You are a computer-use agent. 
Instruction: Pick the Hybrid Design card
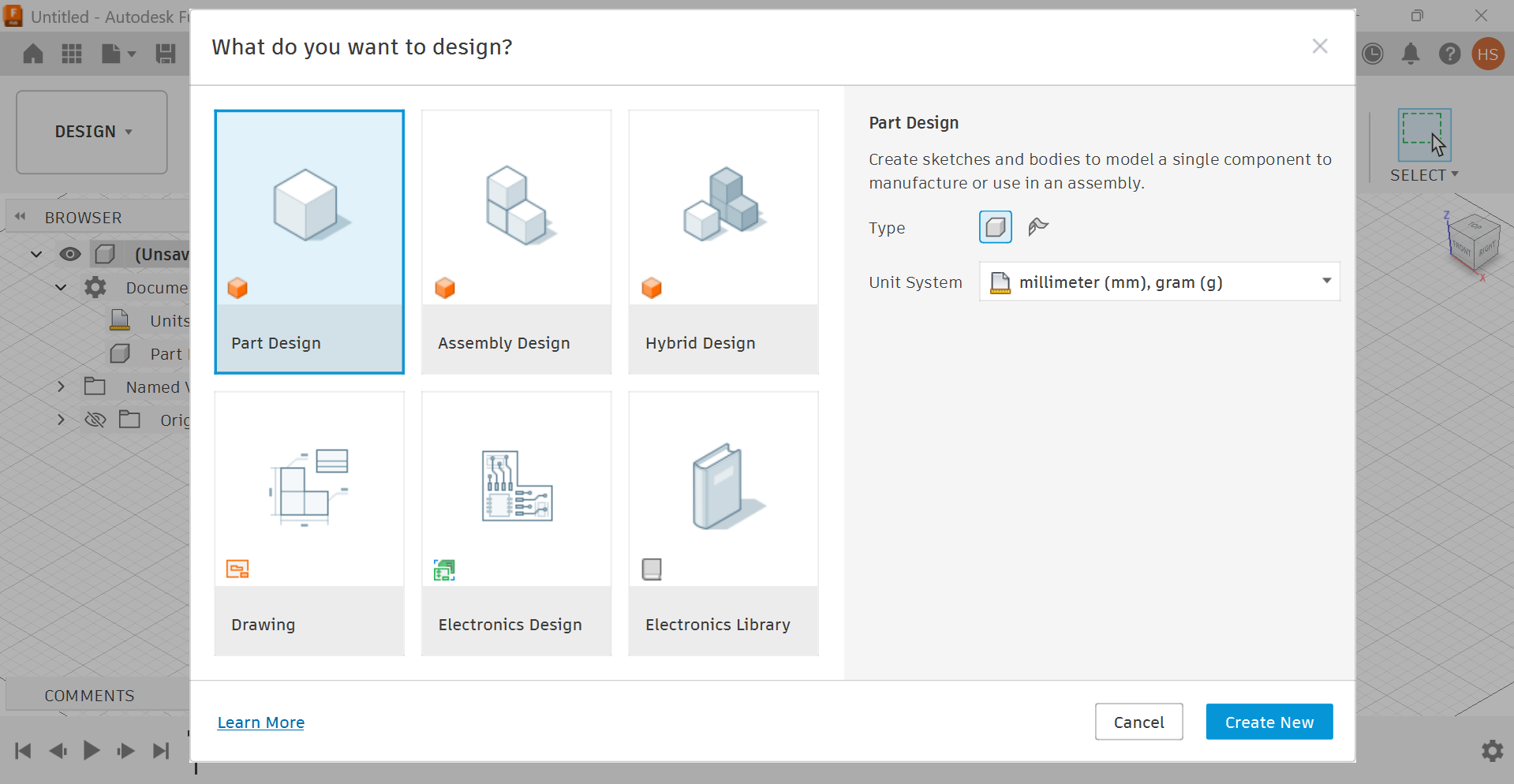pos(723,241)
